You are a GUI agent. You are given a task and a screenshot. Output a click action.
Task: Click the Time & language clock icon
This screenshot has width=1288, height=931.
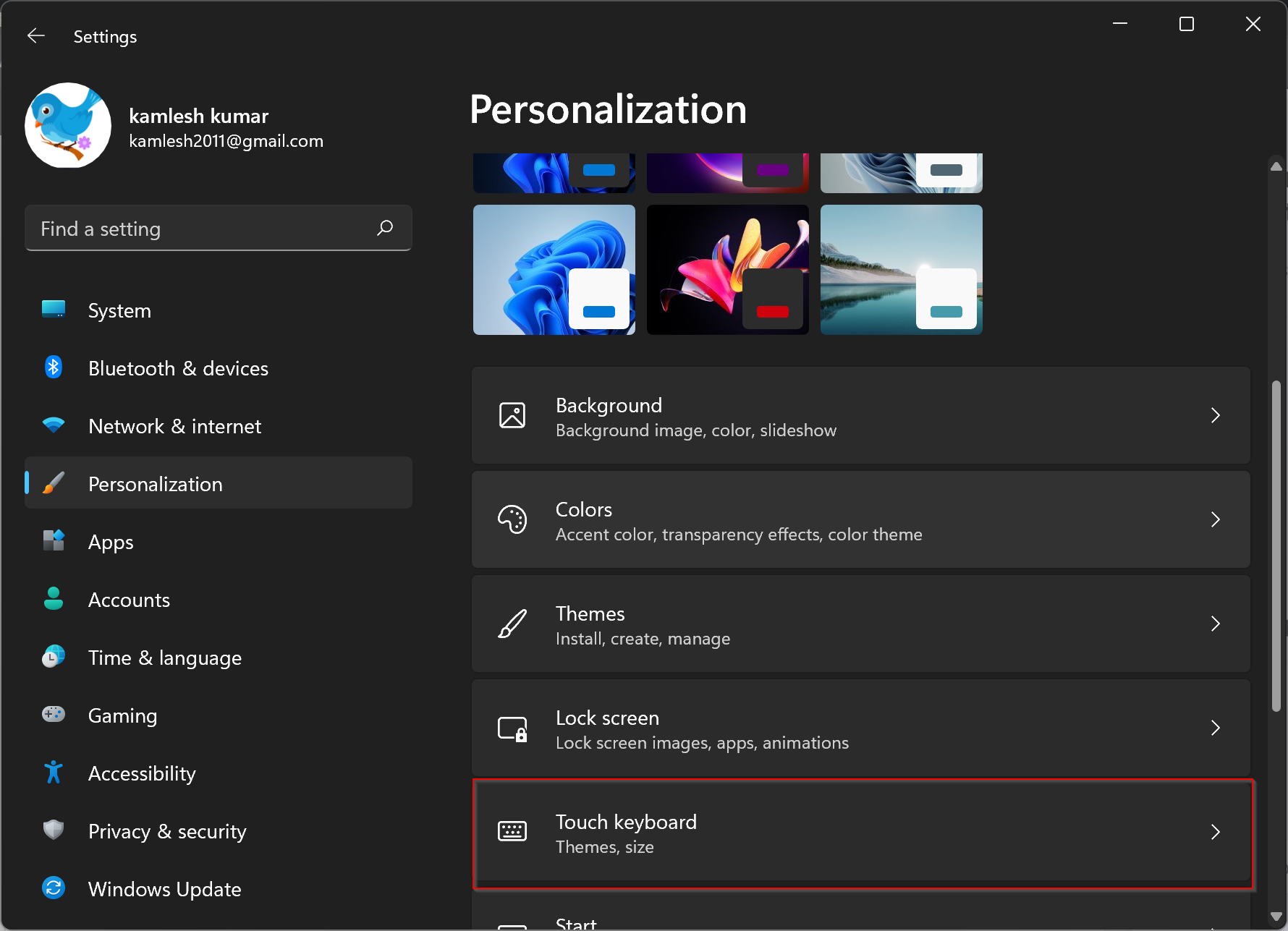click(x=54, y=657)
